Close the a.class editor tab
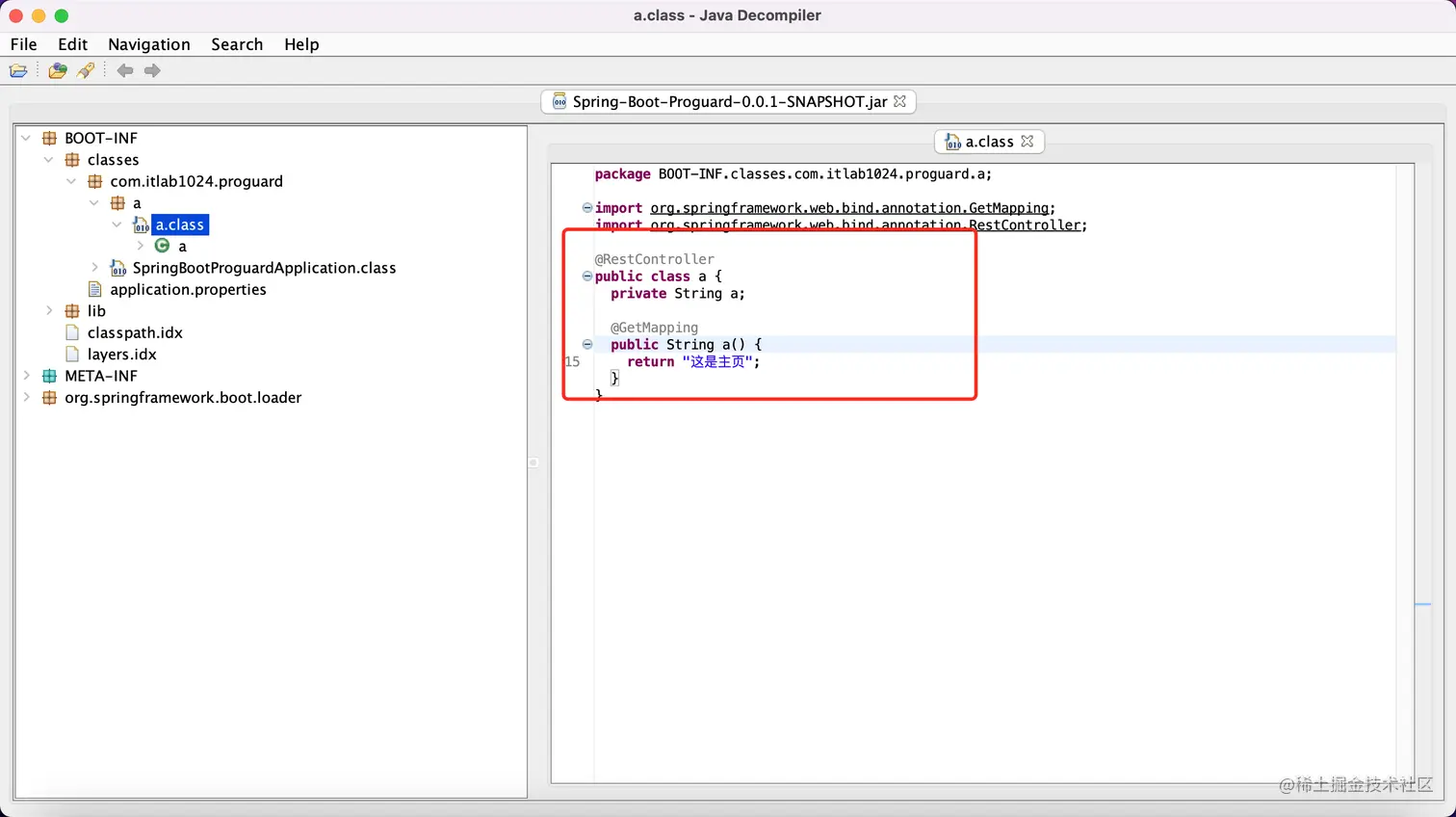This screenshot has height=817, width=1456. tap(1027, 141)
